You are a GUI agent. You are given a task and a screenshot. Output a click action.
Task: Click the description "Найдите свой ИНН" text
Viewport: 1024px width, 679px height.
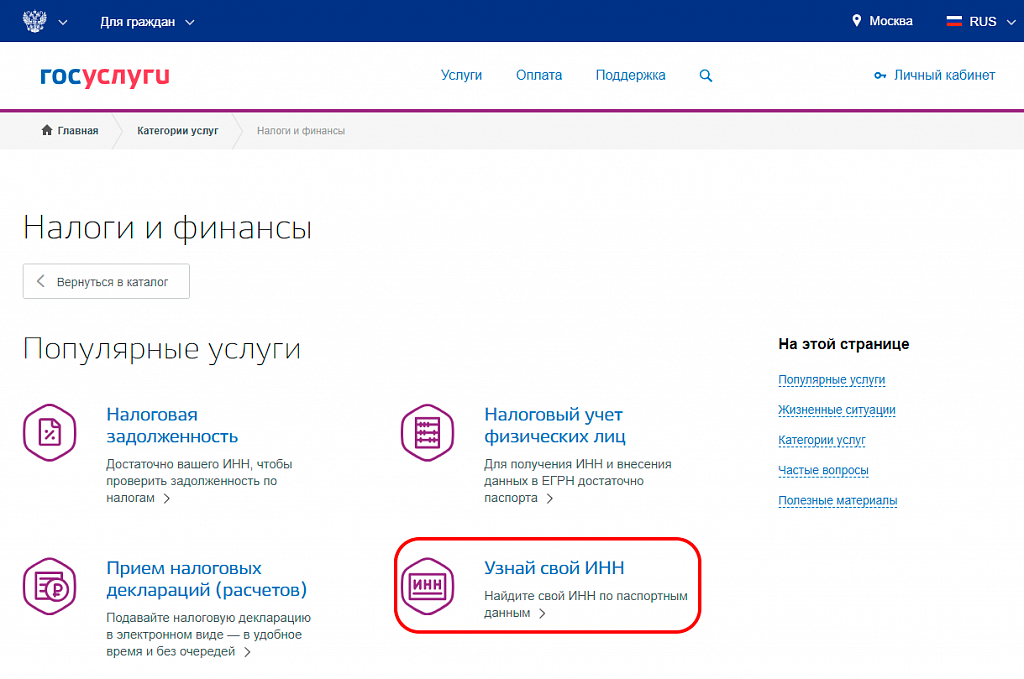click(585, 604)
